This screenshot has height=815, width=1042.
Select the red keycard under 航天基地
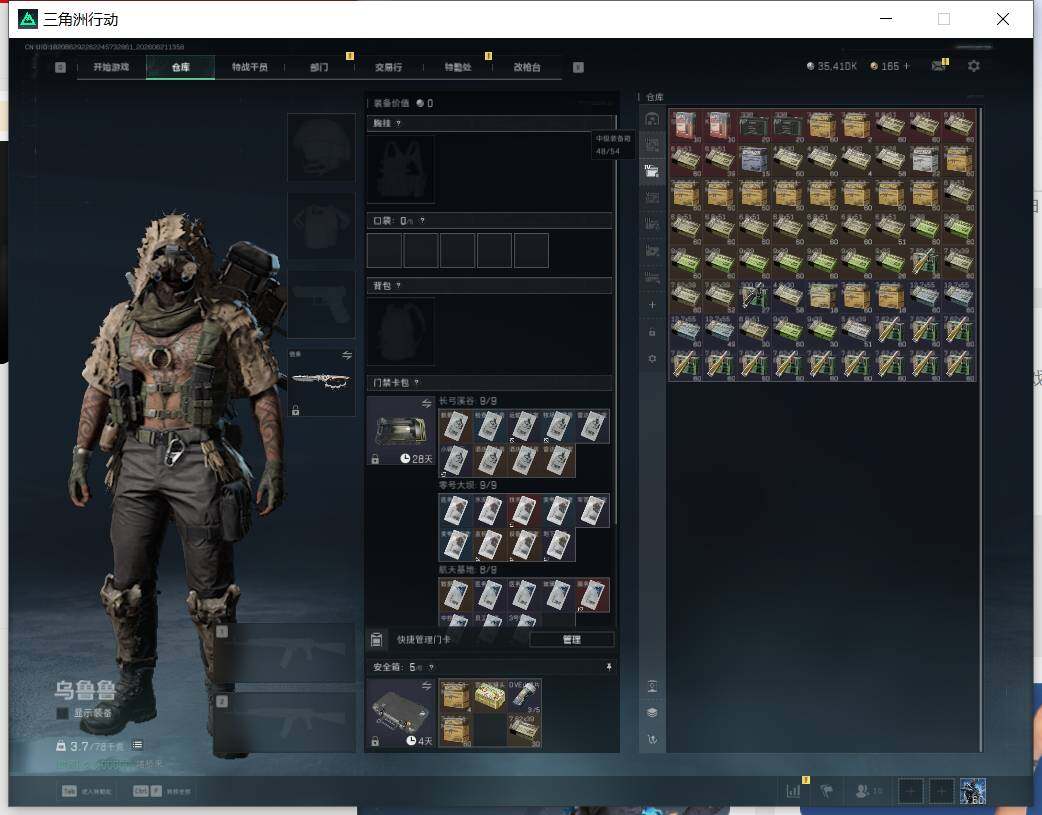click(x=592, y=595)
